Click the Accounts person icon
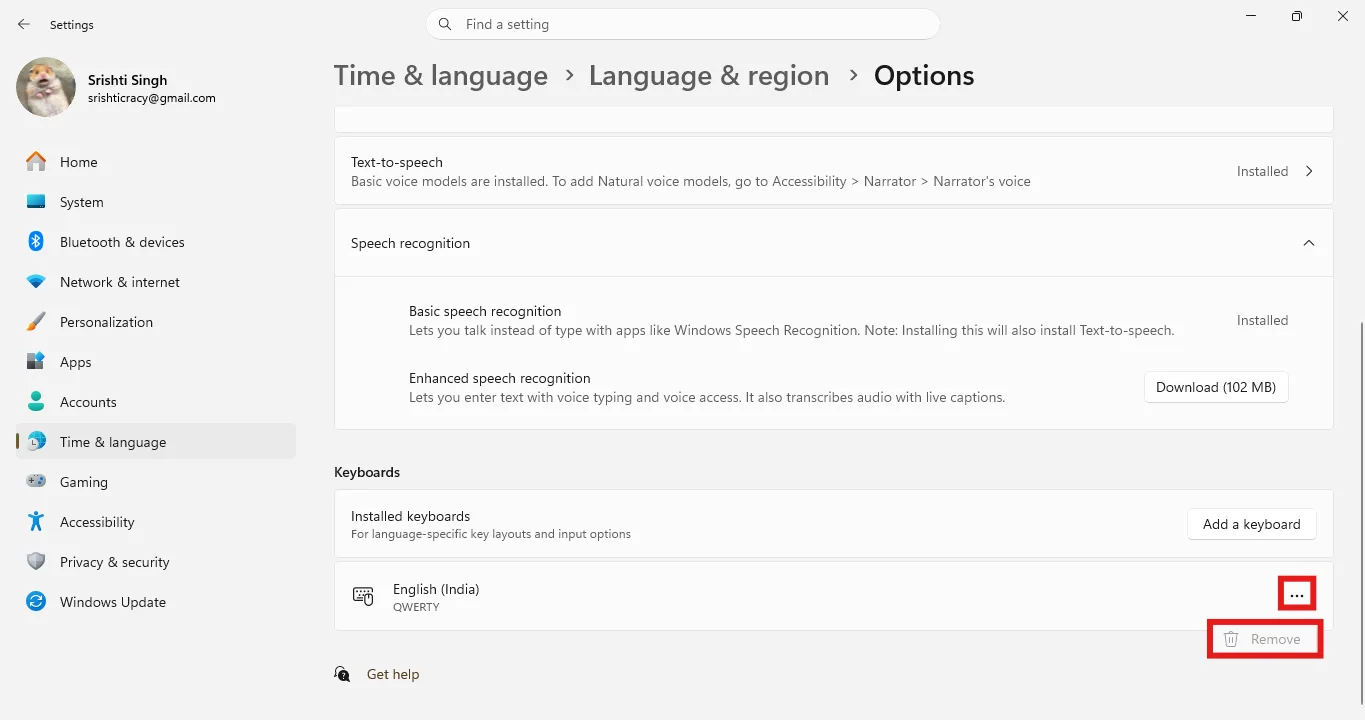Screen dimensions: 1365x720 pyautogui.click(x=36, y=402)
